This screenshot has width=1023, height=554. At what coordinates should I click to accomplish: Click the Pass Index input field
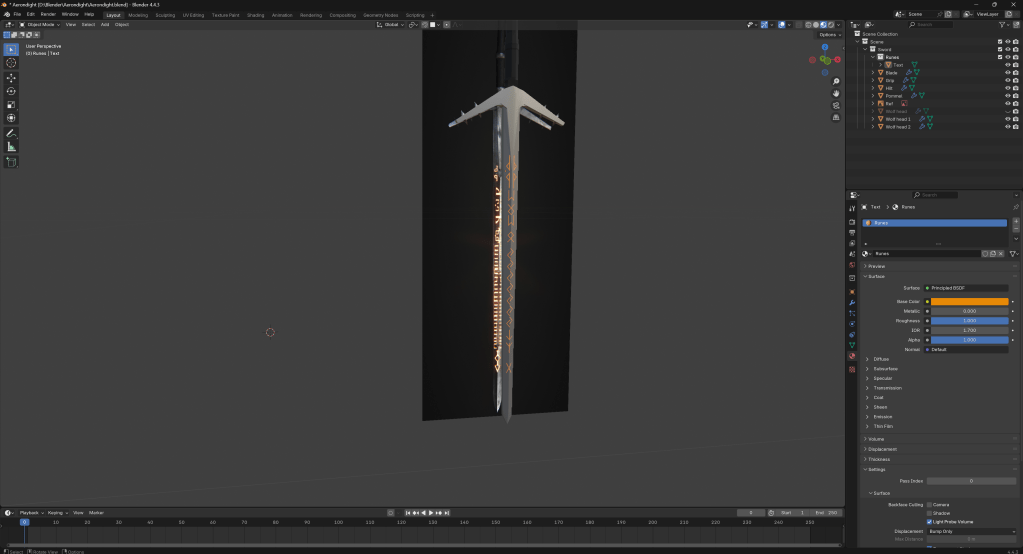970,481
